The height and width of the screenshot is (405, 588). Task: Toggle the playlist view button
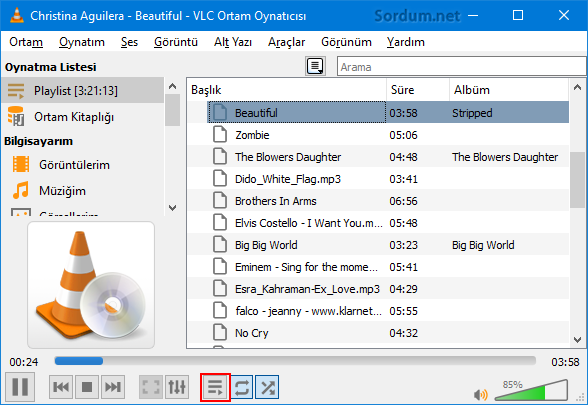(x=215, y=387)
